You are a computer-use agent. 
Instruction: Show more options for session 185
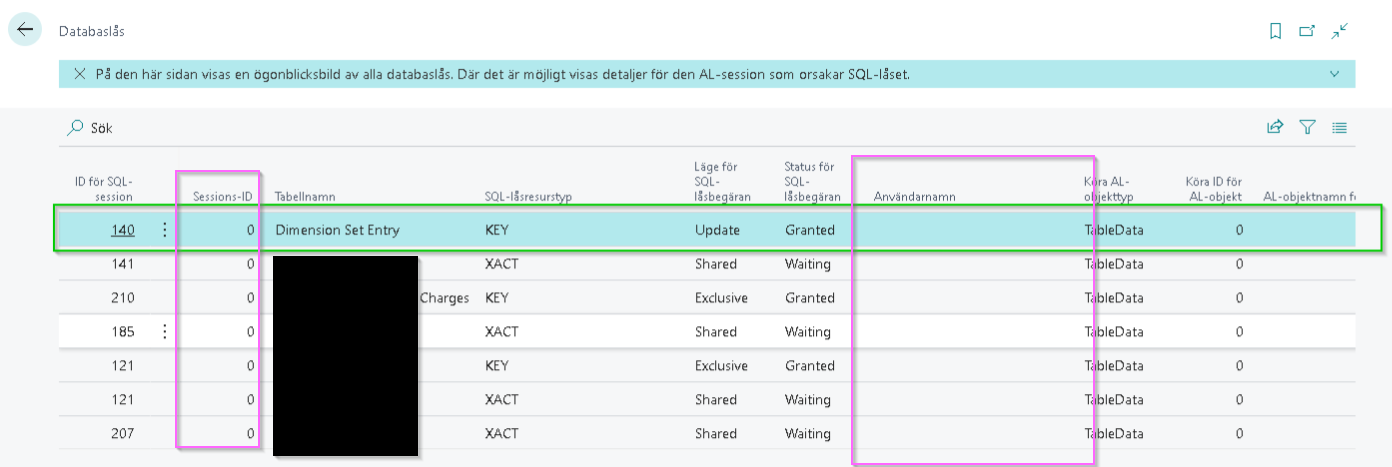(165, 332)
